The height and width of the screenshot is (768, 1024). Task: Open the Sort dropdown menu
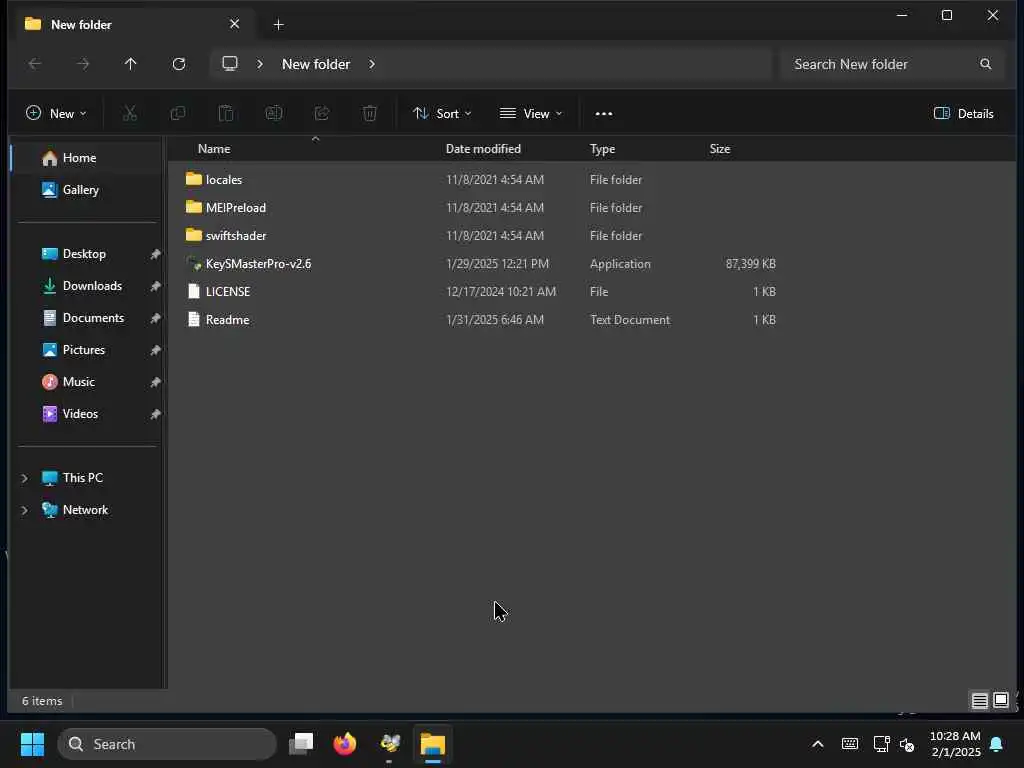coord(442,114)
